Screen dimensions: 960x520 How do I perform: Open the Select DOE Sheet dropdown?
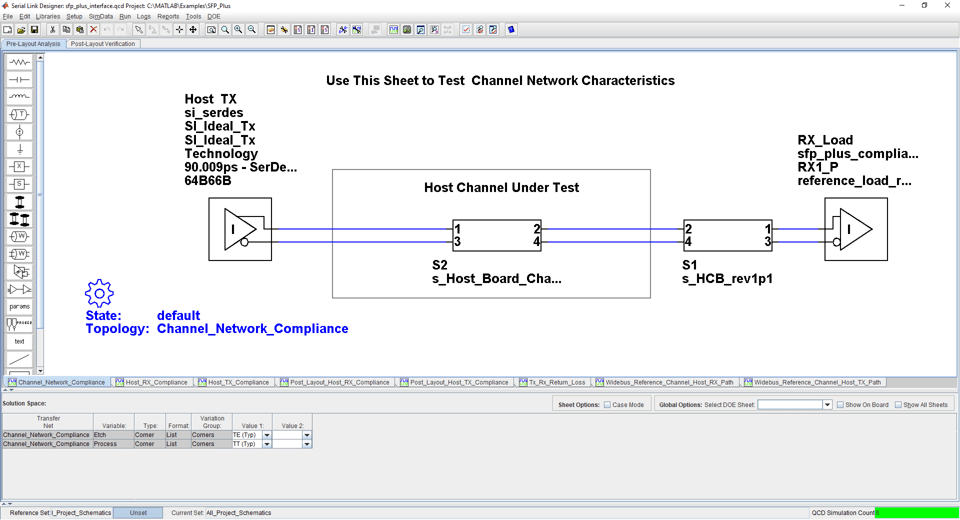(x=827, y=405)
